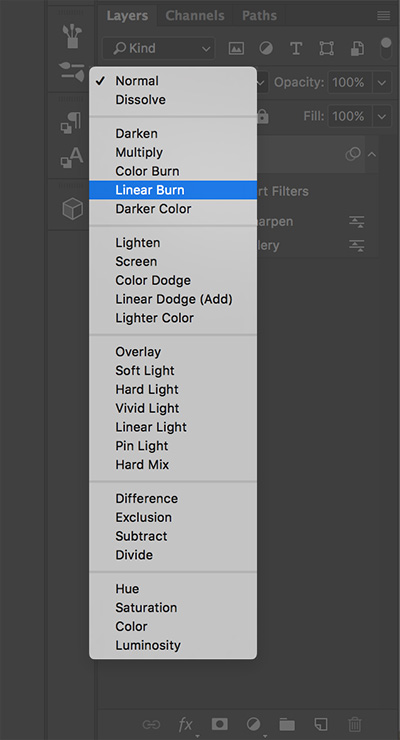400x740 pixels.
Task: Filter for smart objects icon
Action: (x=357, y=48)
